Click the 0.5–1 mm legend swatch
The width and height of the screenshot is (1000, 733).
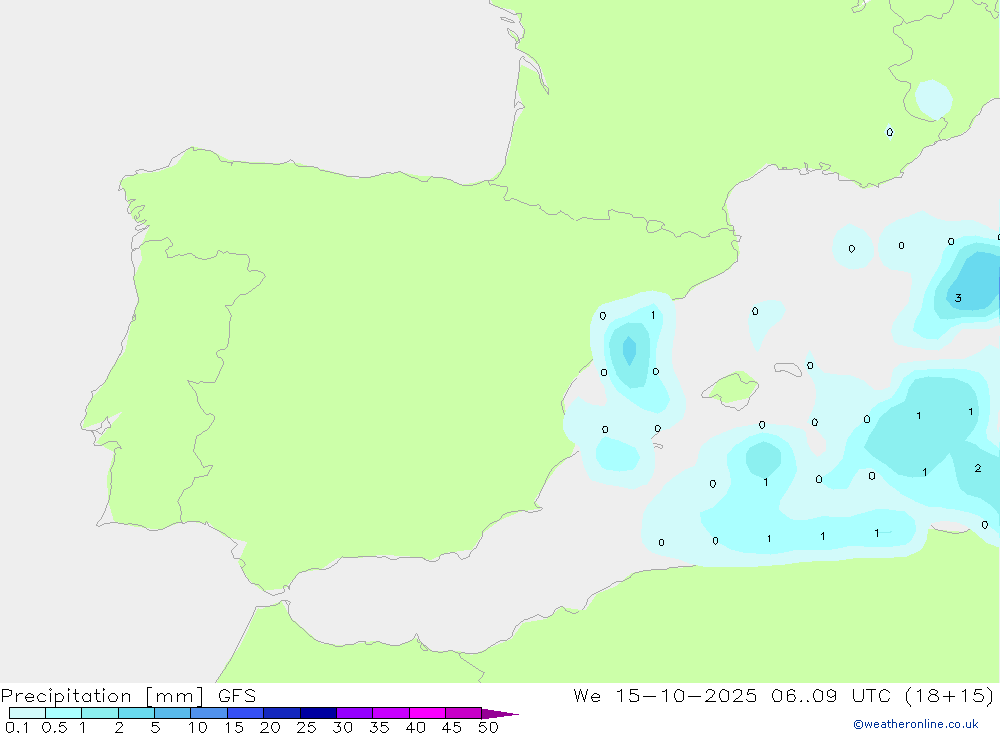point(64,713)
